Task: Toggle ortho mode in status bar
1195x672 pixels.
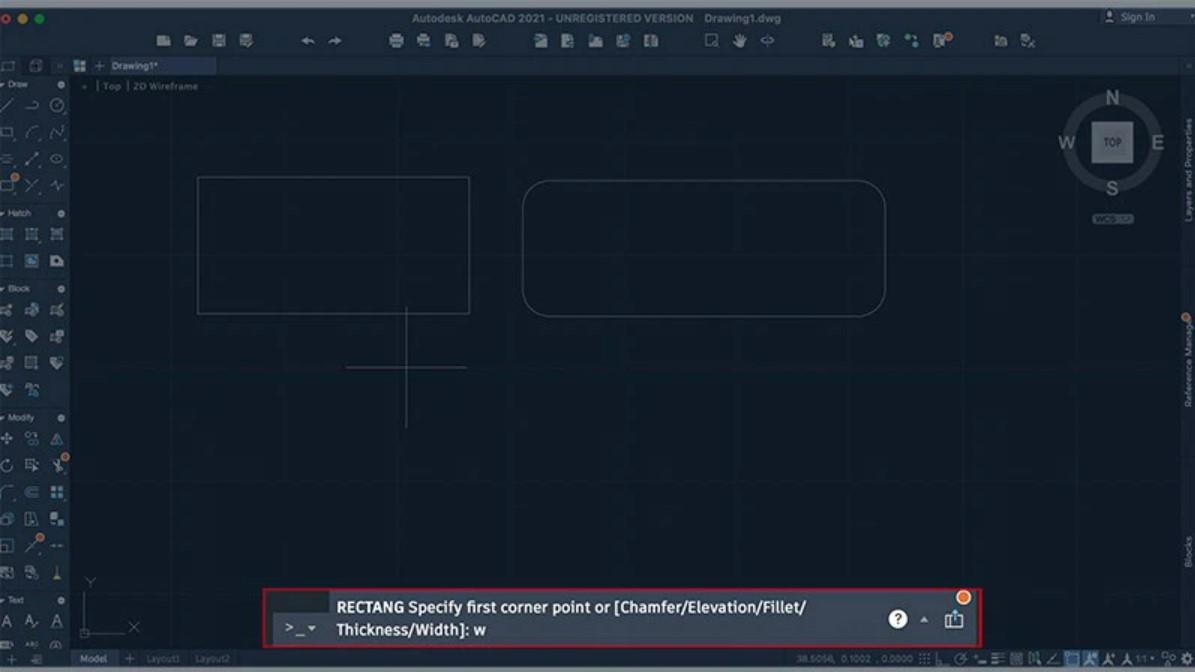Action: point(941,659)
